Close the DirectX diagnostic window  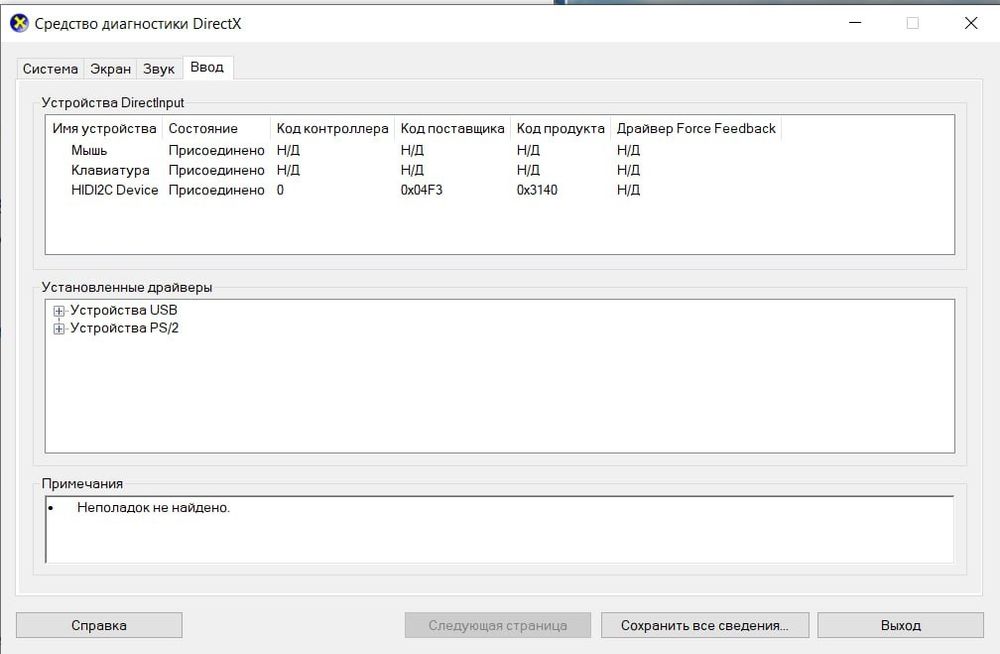(971, 23)
